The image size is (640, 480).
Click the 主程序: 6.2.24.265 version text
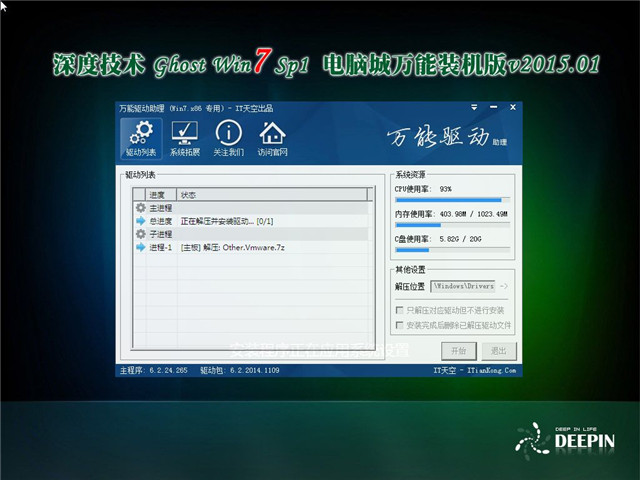(x=153, y=370)
